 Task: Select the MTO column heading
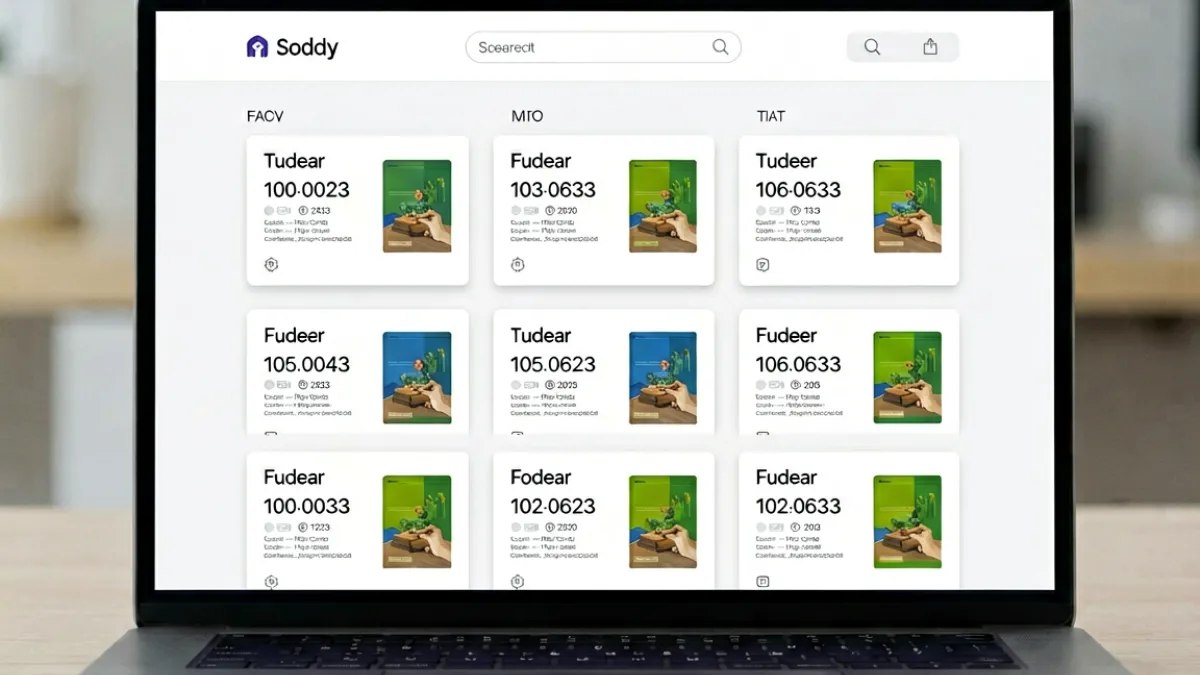coord(527,116)
